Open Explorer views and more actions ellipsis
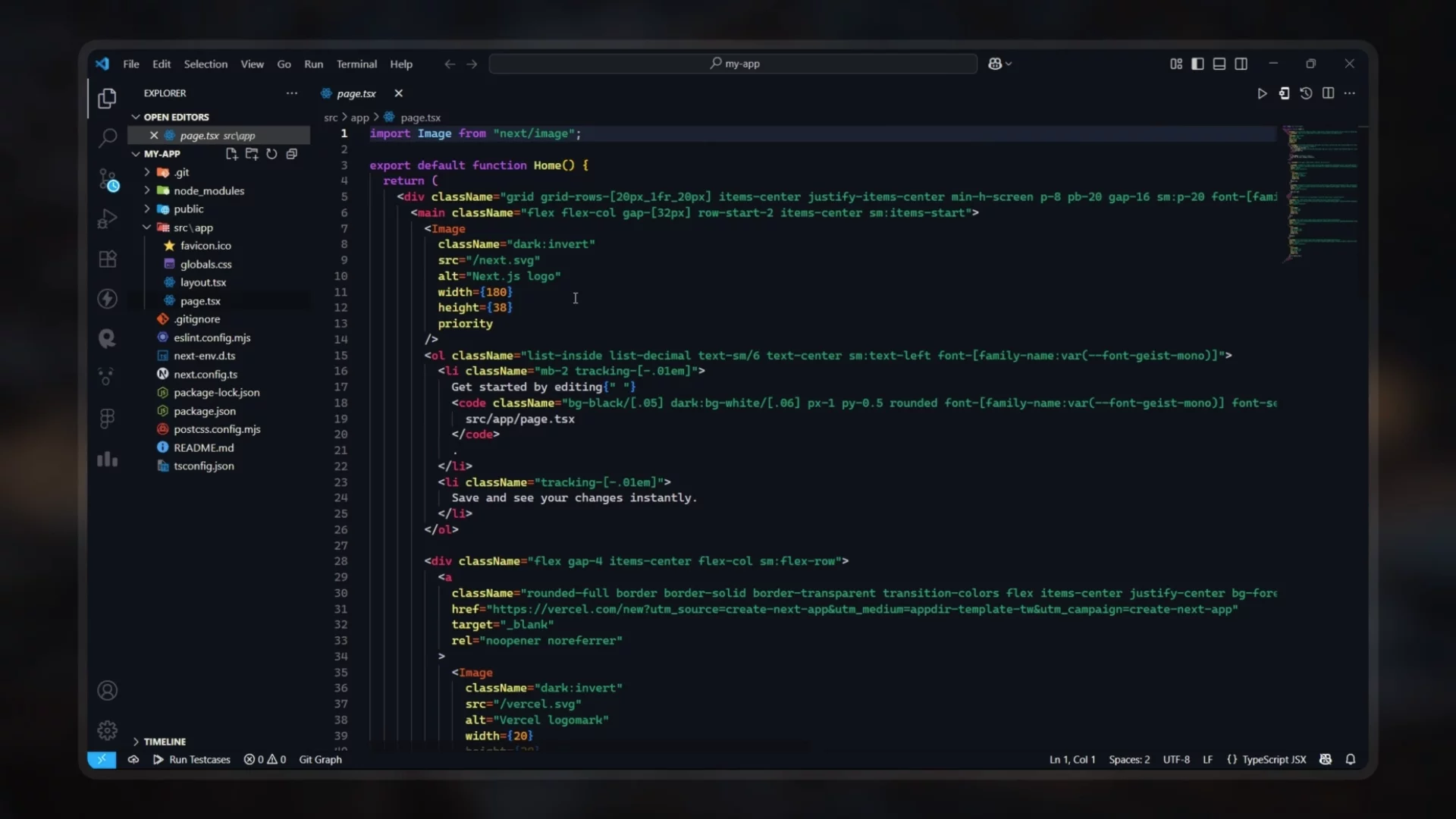This screenshot has height=819, width=1456. click(x=292, y=93)
